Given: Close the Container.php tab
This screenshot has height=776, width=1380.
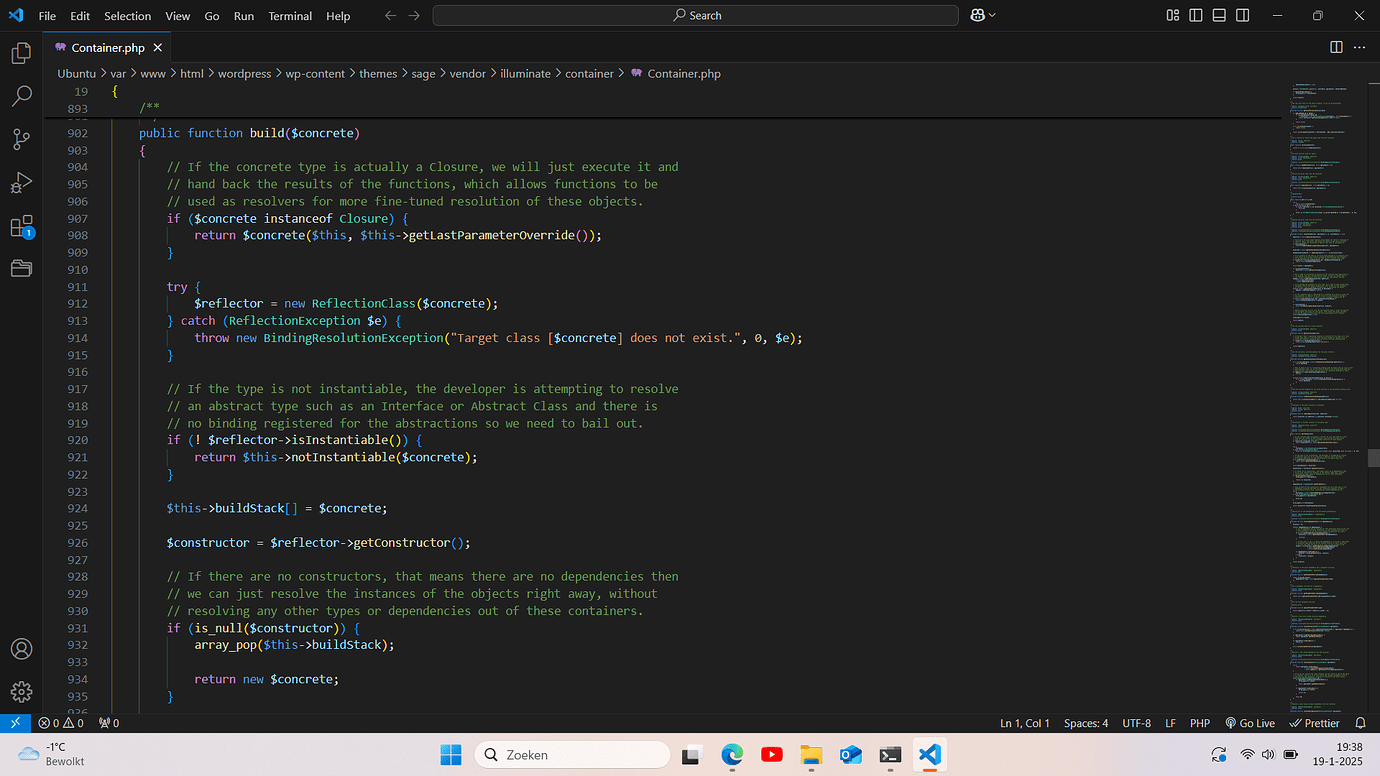Looking at the screenshot, I should pyautogui.click(x=158, y=47).
